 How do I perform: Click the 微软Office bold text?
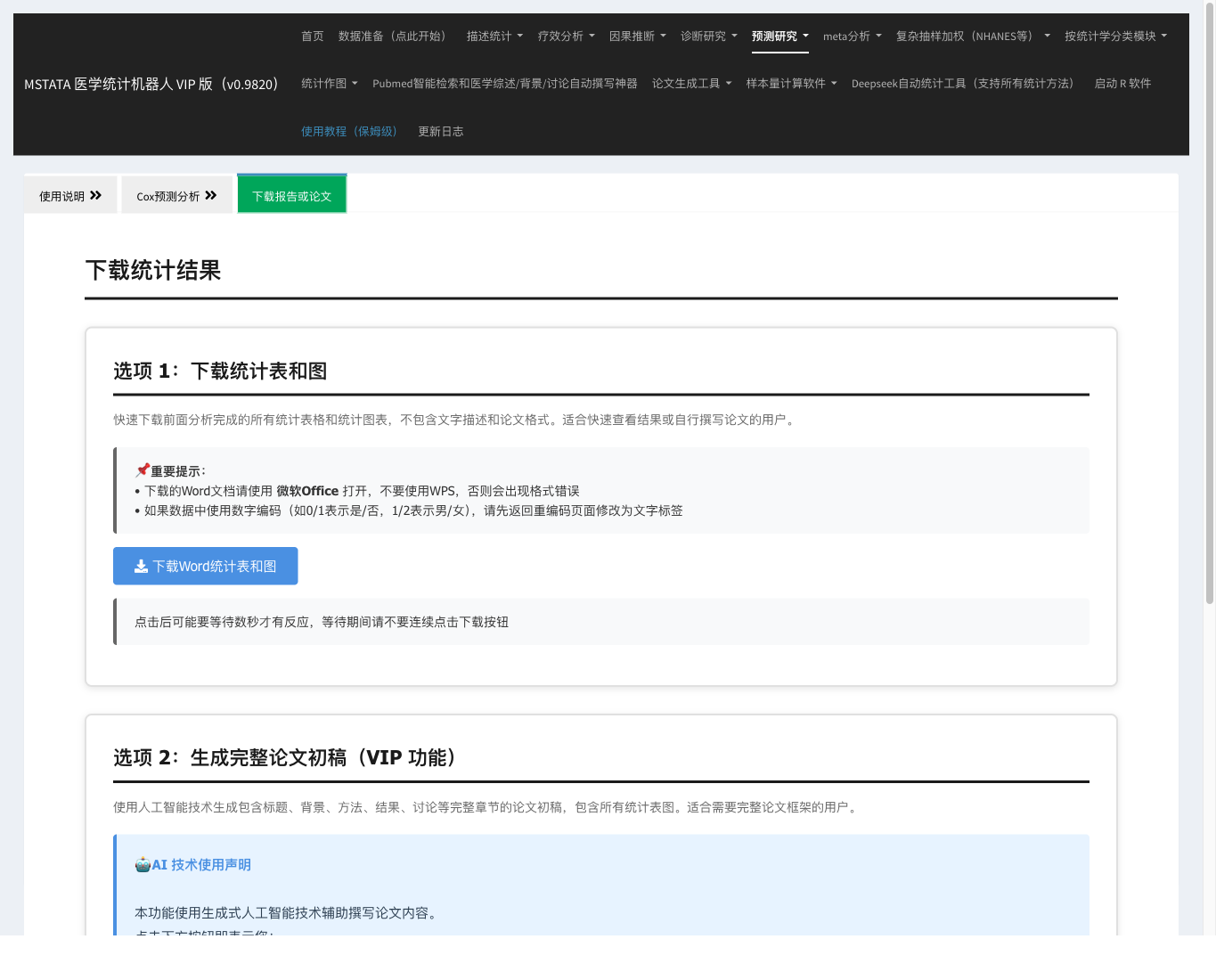pos(307,491)
